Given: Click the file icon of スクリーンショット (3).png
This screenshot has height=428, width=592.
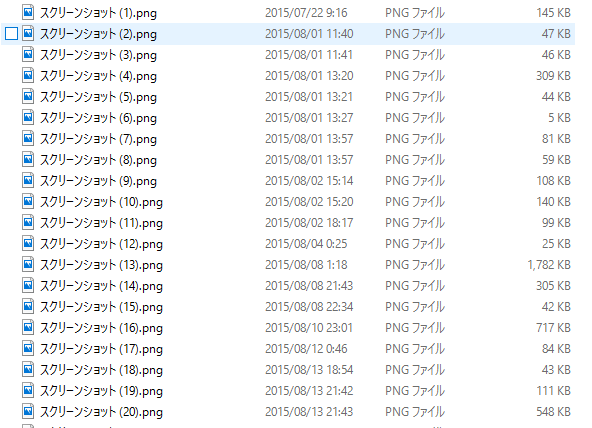Looking at the screenshot, I should [28, 55].
